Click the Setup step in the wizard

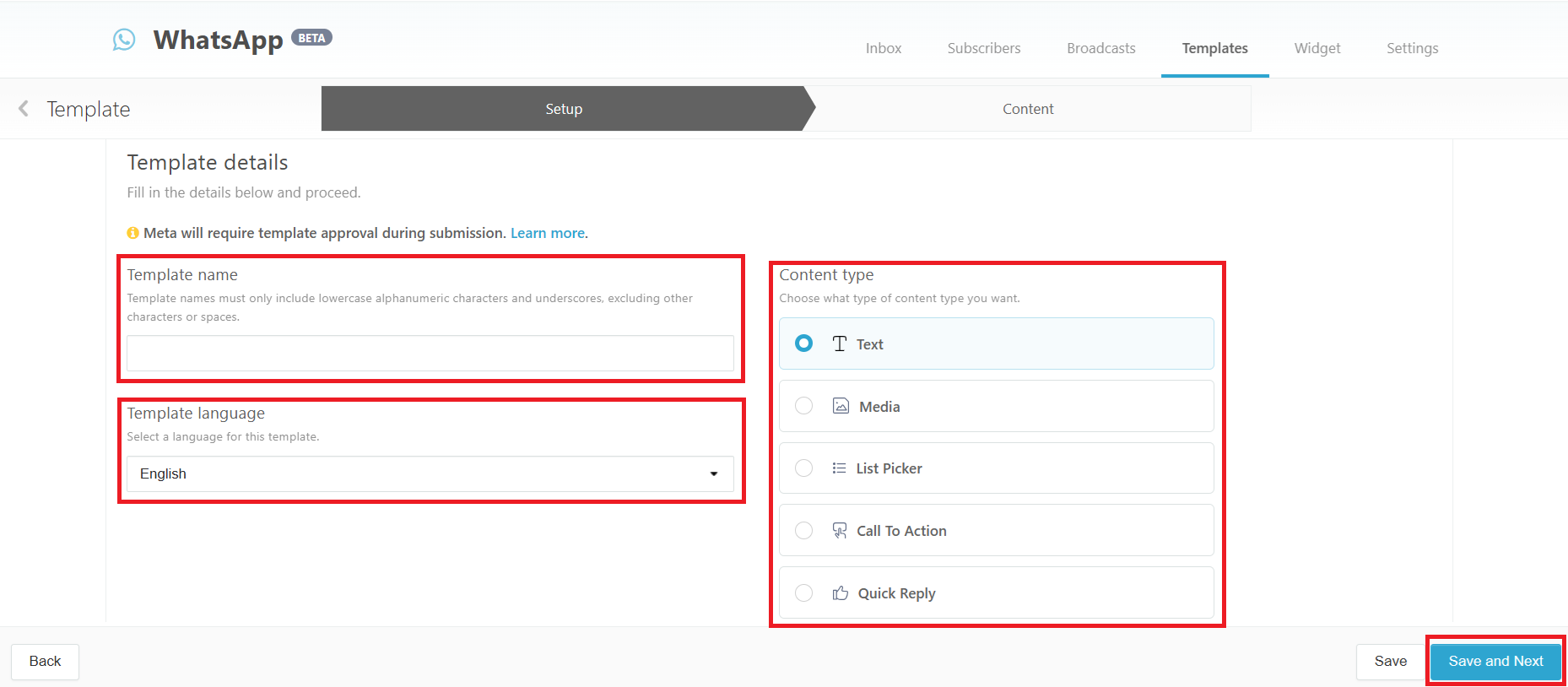tap(564, 109)
